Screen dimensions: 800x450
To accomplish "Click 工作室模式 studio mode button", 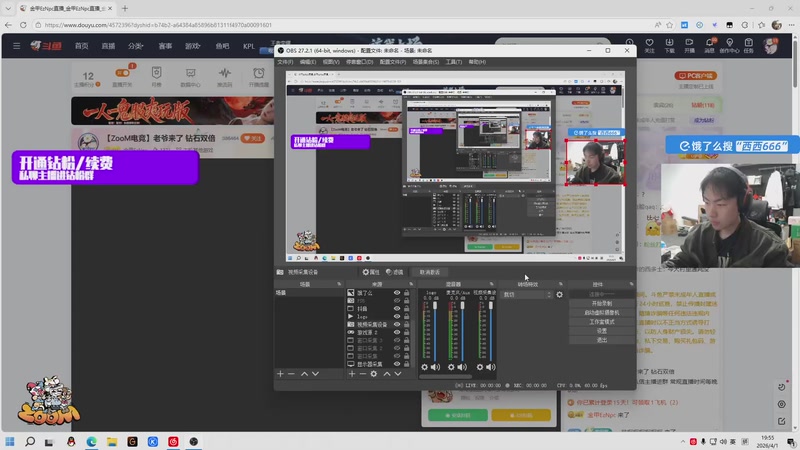I will coord(602,322).
